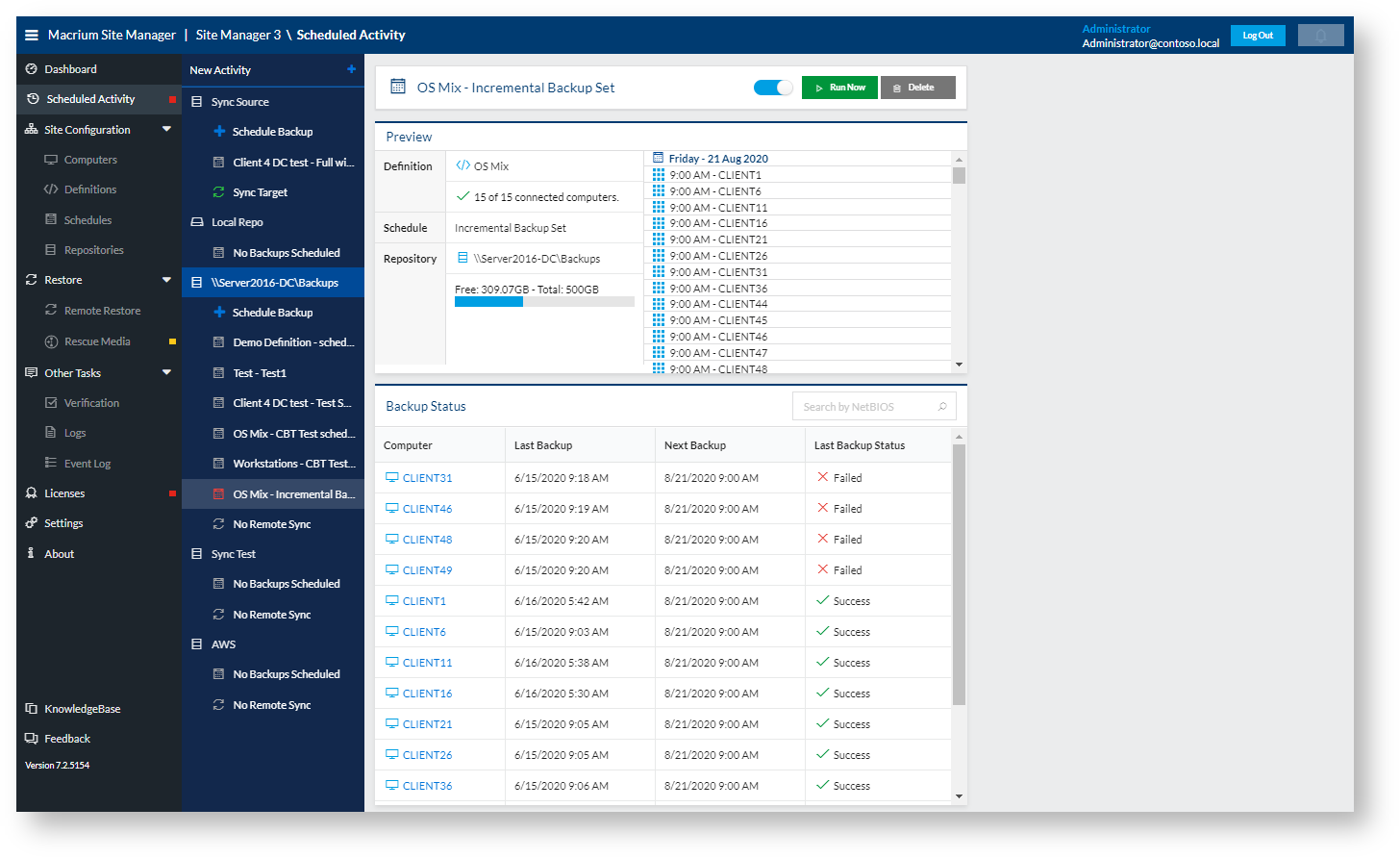Select \\Server2016-DC\Backups repository node

(273, 283)
